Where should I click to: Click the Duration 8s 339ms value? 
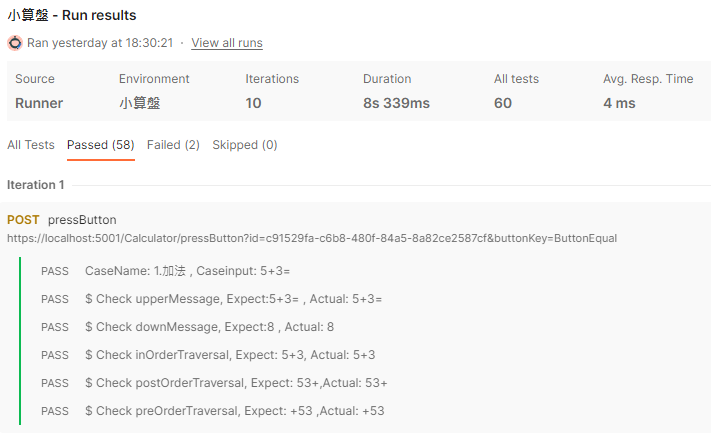coord(396,103)
